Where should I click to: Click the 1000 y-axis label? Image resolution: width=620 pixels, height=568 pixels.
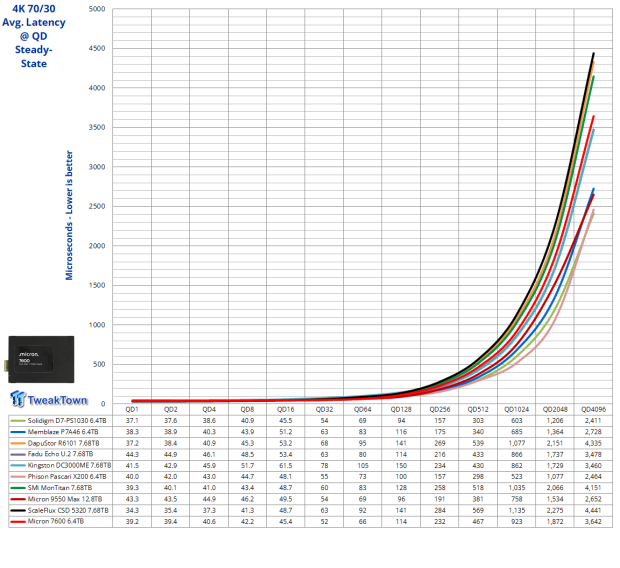[97, 325]
